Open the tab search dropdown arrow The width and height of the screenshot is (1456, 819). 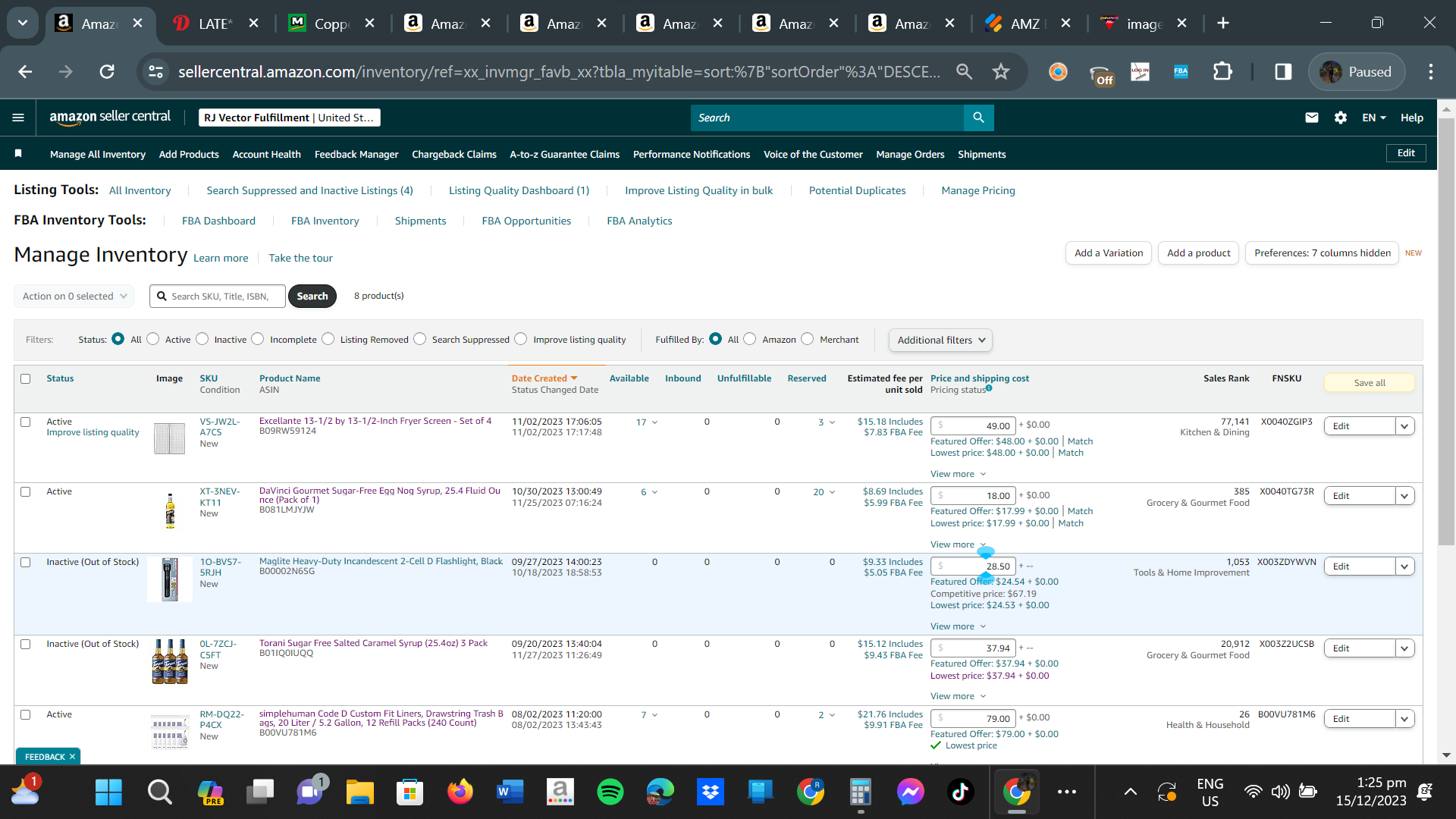[23, 24]
